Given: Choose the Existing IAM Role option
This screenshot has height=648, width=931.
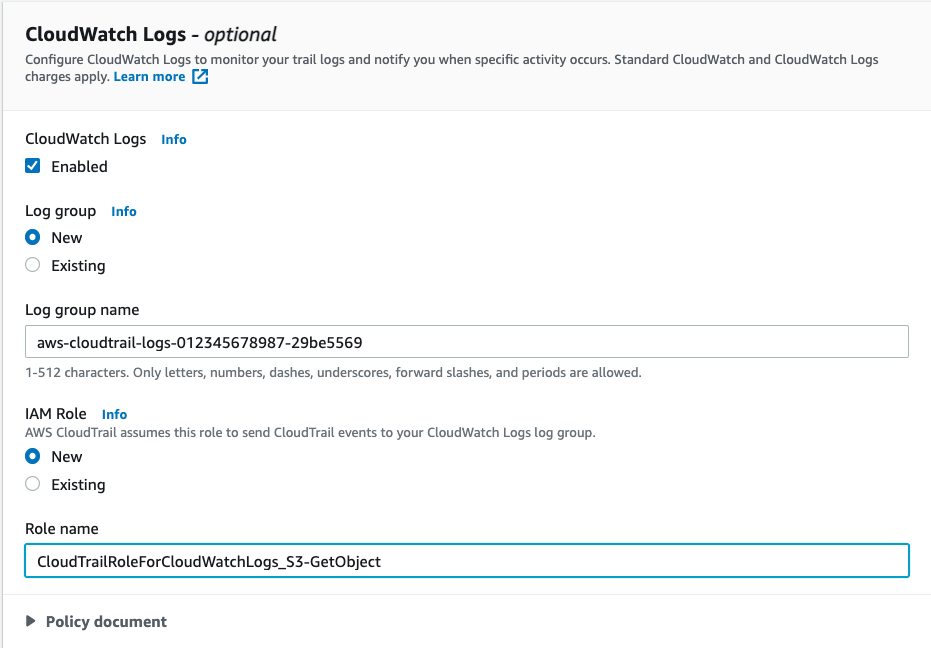Looking at the screenshot, I should pos(34,485).
